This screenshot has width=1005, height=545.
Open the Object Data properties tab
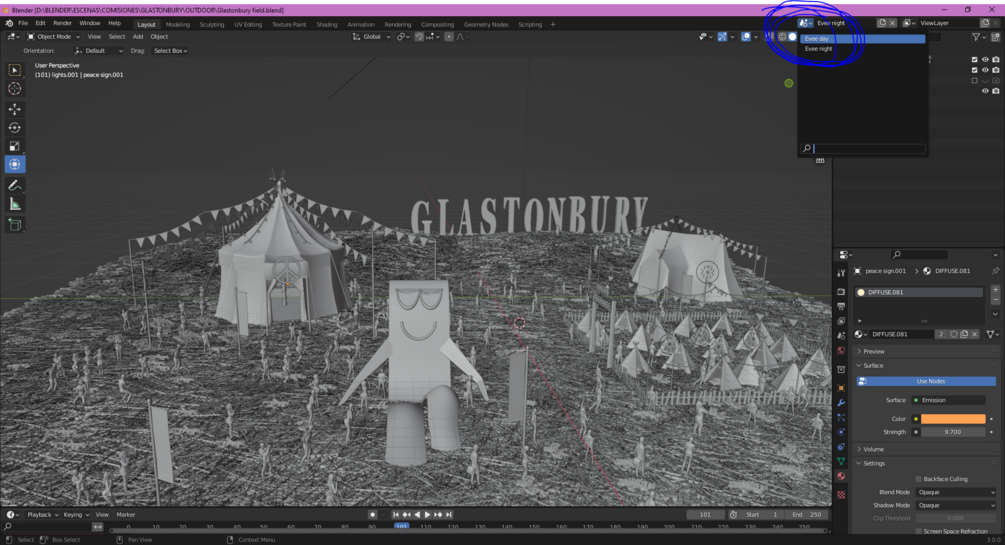(x=841, y=462)
